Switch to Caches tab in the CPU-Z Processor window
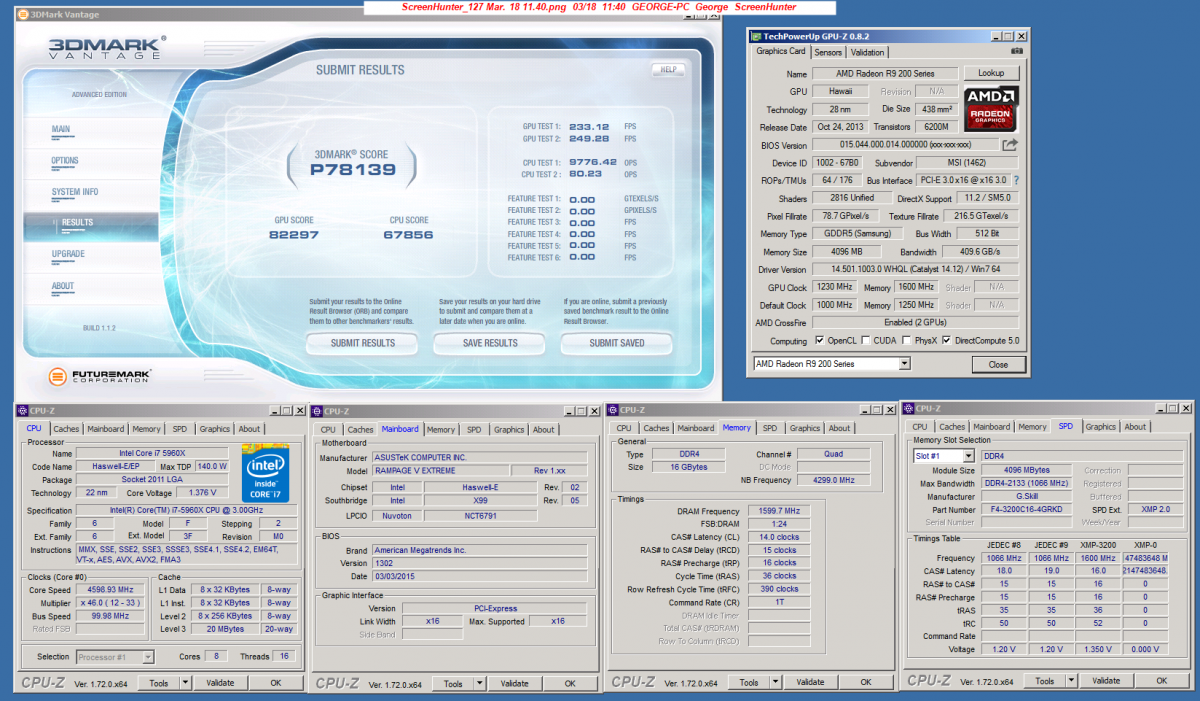 (66, 429)
